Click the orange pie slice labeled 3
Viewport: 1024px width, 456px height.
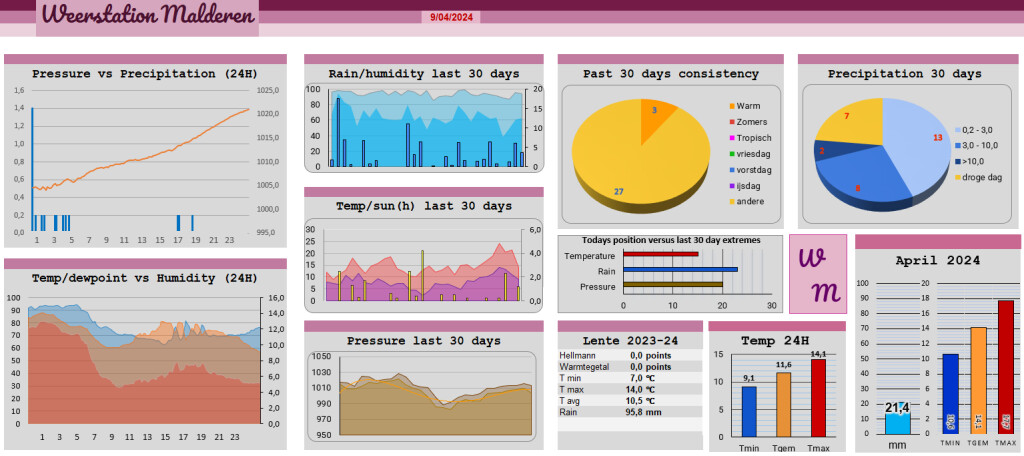click(x=654, y=119)
